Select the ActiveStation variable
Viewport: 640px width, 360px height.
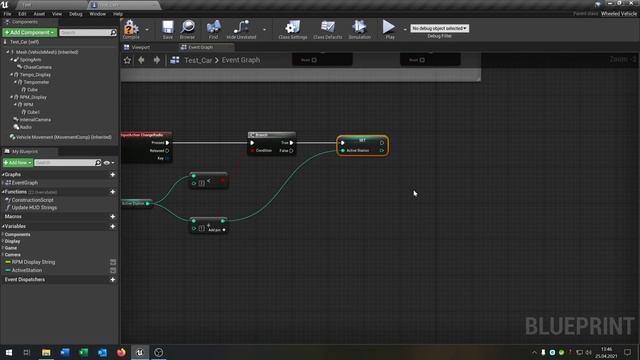(x=27, y=270)
